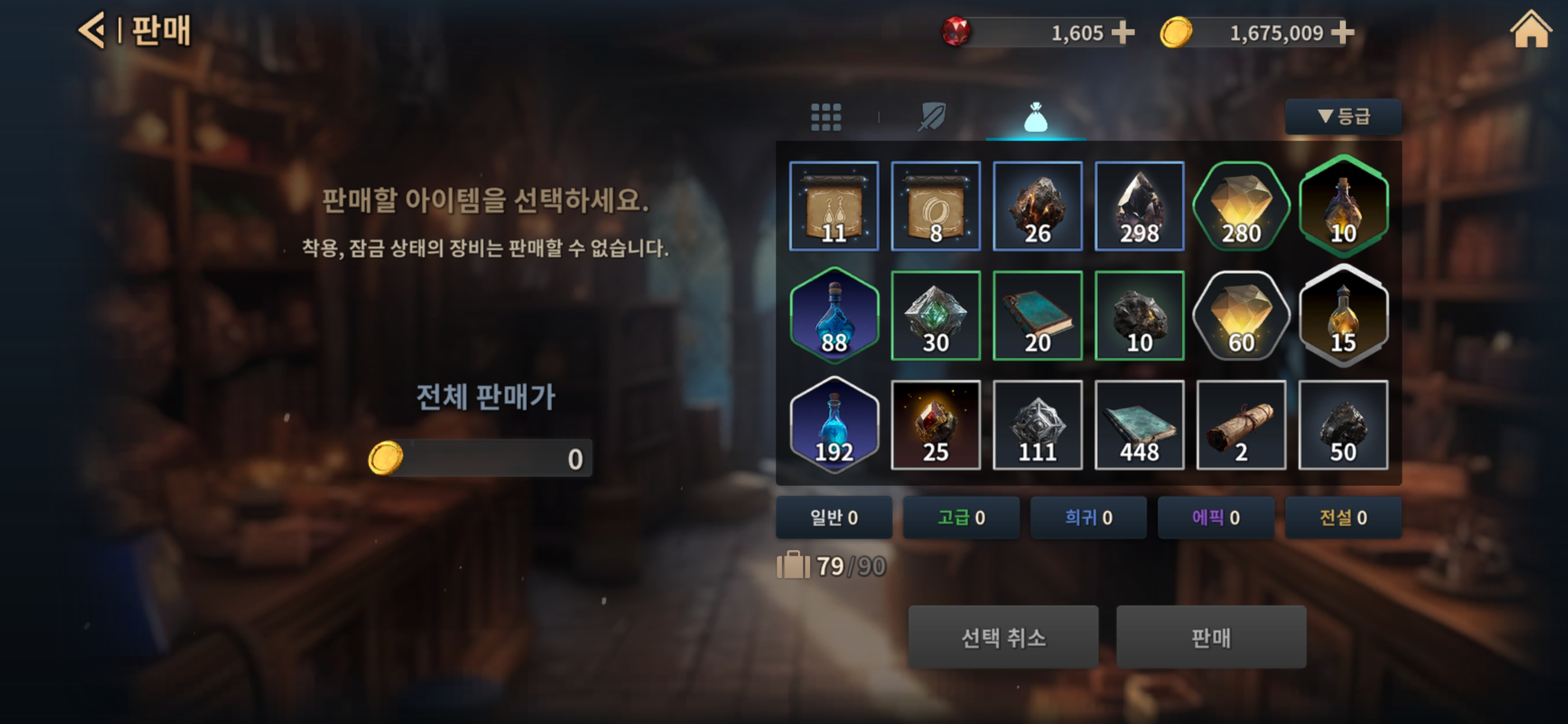Switch to the all-items grid tab
Viewport: 1568px width, 724px height.
pos(826,117)
